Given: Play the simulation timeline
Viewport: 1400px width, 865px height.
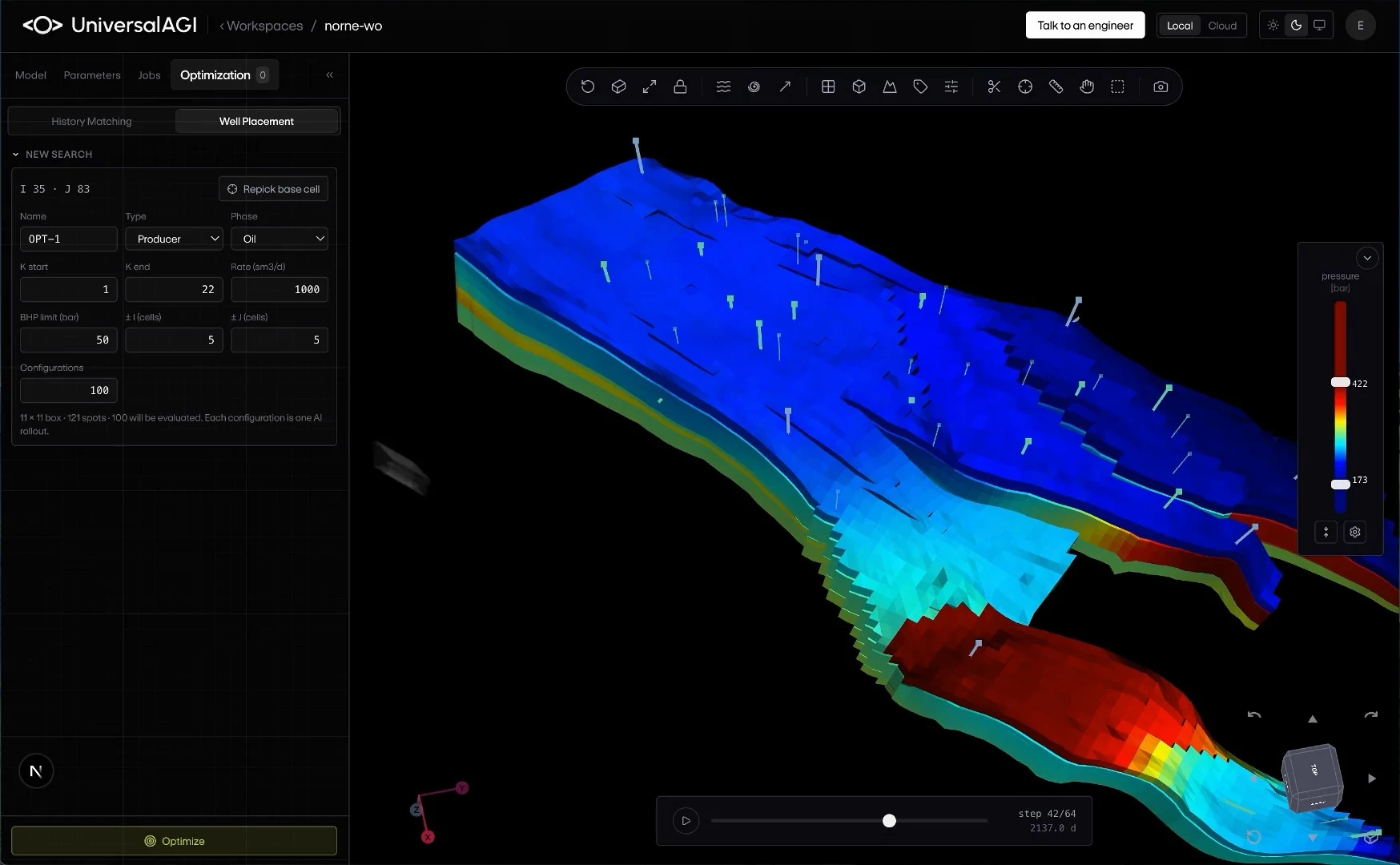Looking at the screenshot, I should click(x=686, y=821).
